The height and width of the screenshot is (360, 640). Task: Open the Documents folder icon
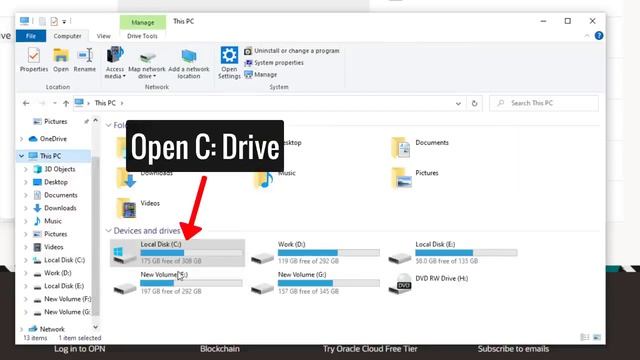coord(400,148)
